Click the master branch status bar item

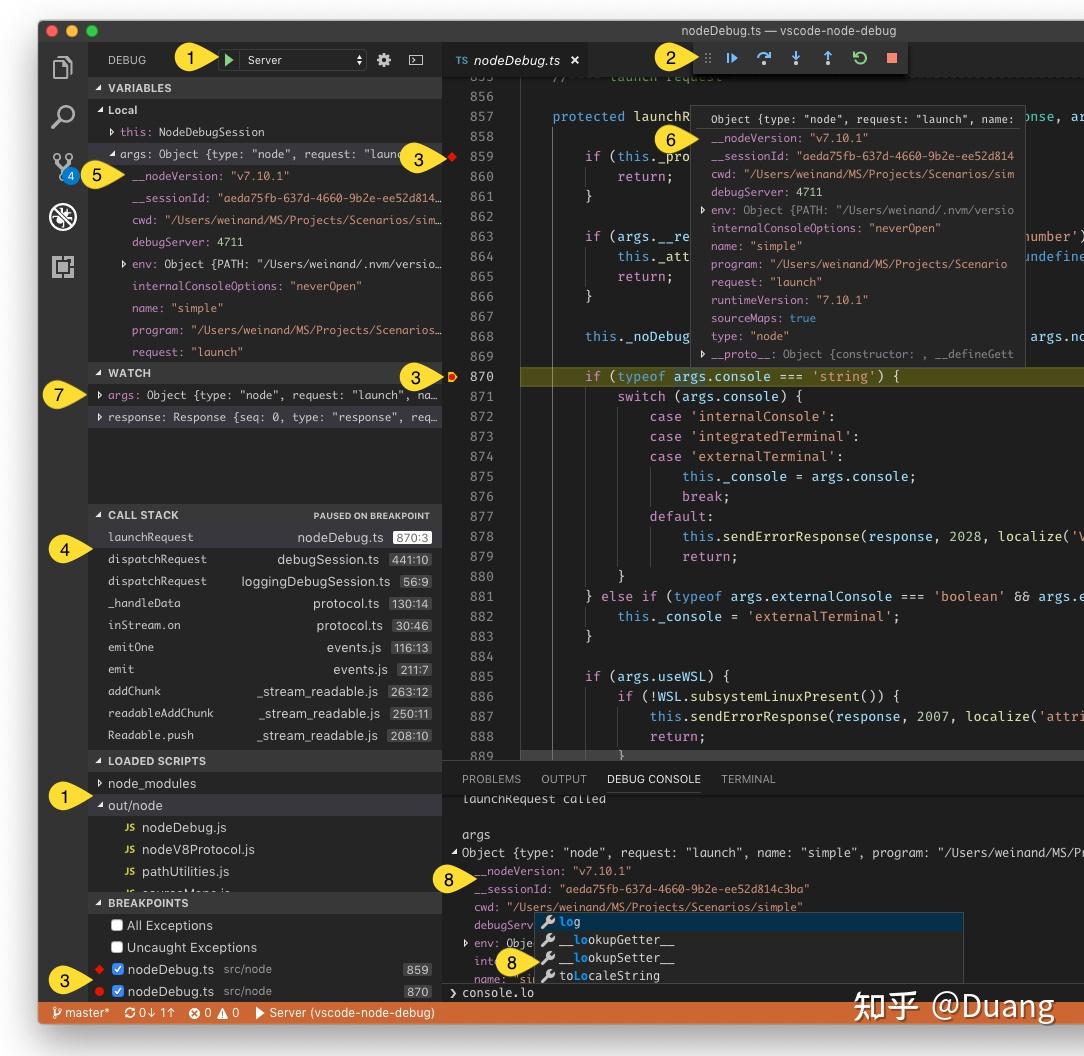(x=81, y=1012)
